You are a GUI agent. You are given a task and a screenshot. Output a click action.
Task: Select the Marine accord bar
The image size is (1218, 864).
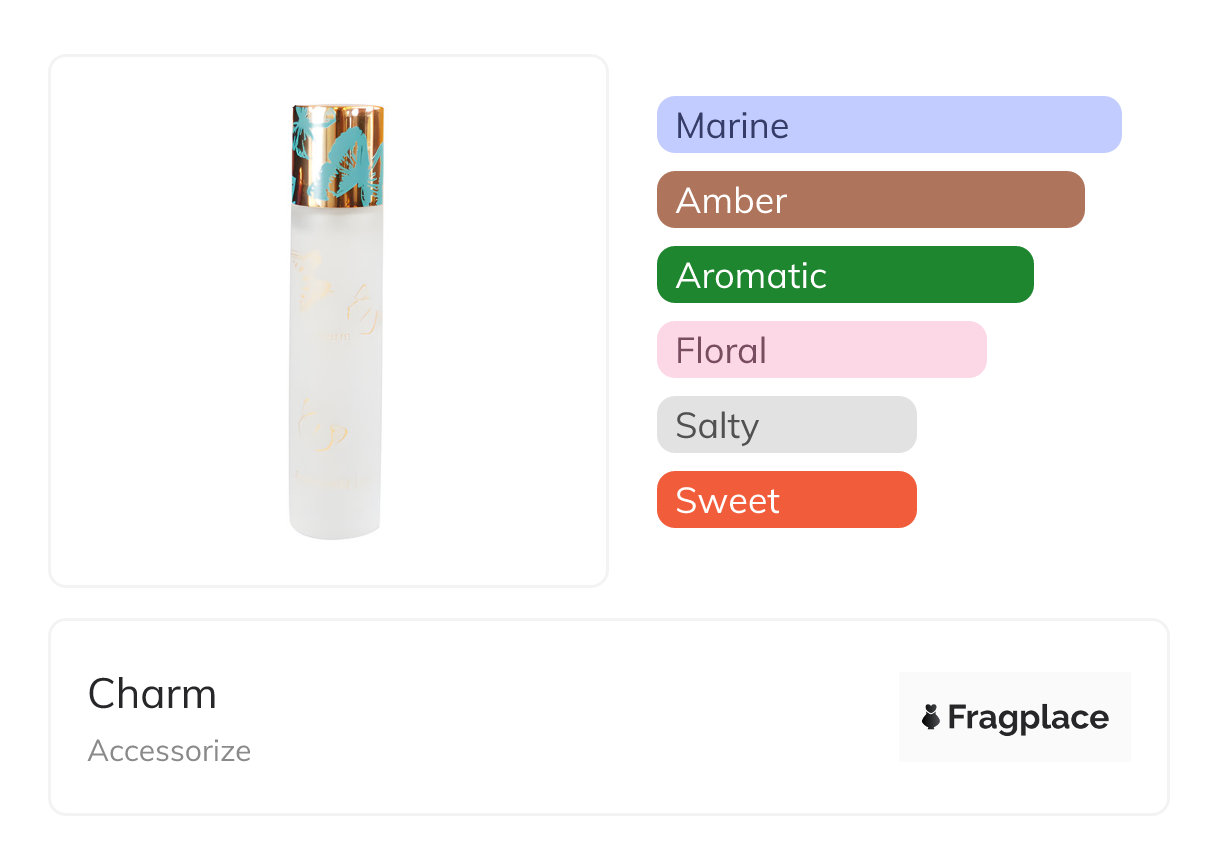[x=888, y=125]
